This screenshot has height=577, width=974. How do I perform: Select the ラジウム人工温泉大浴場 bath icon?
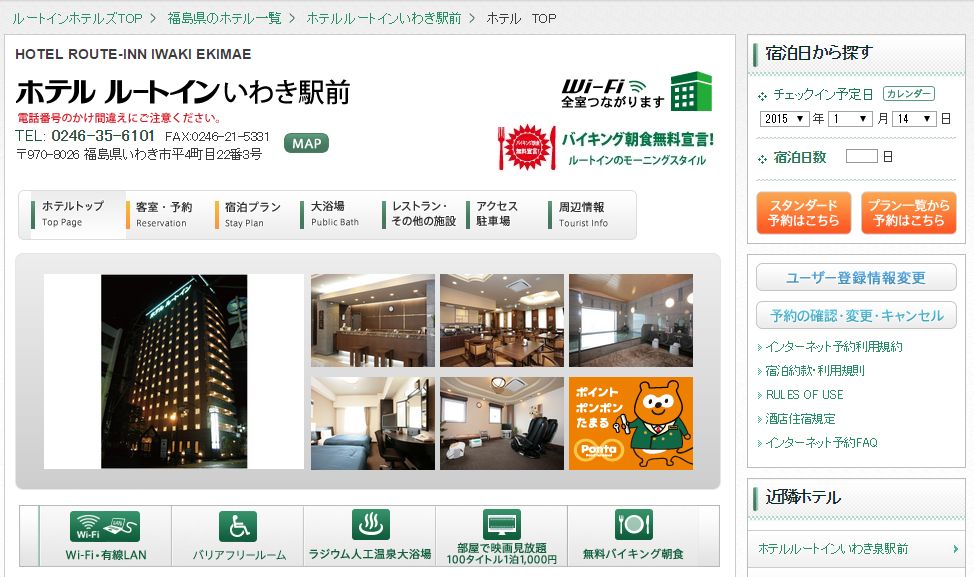(x=370, y=525)
